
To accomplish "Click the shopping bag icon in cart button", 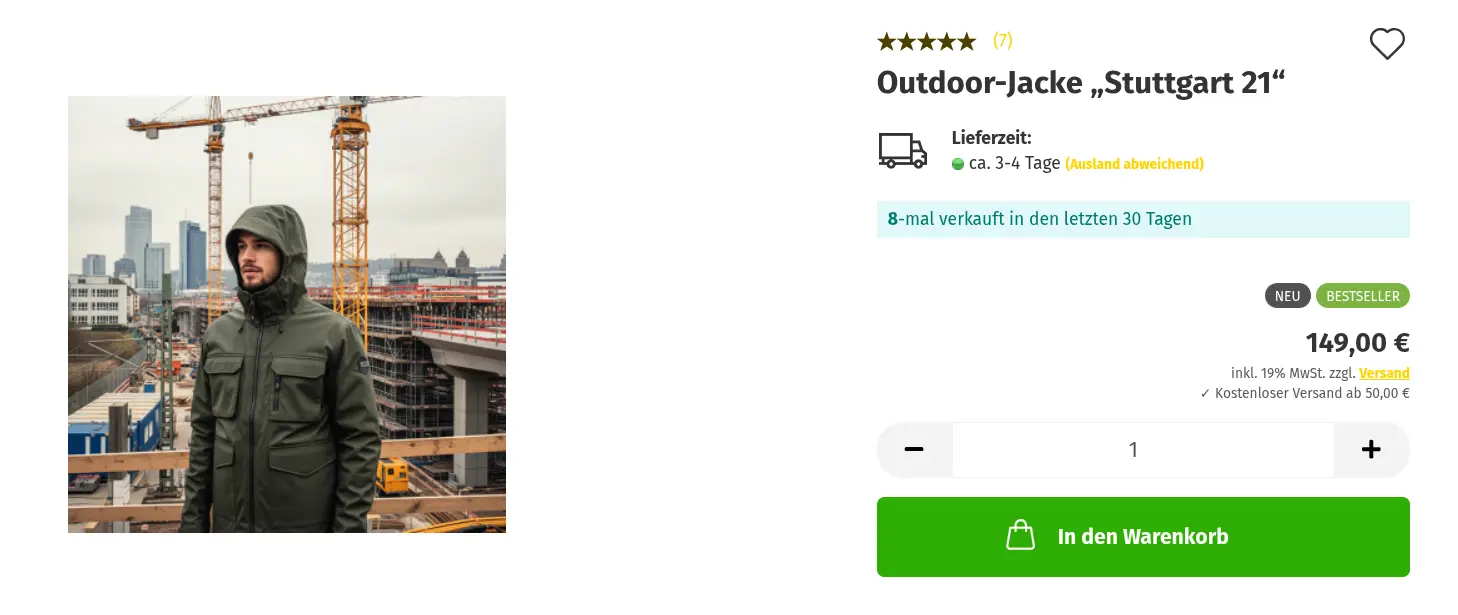I will tap(1020, 536).
